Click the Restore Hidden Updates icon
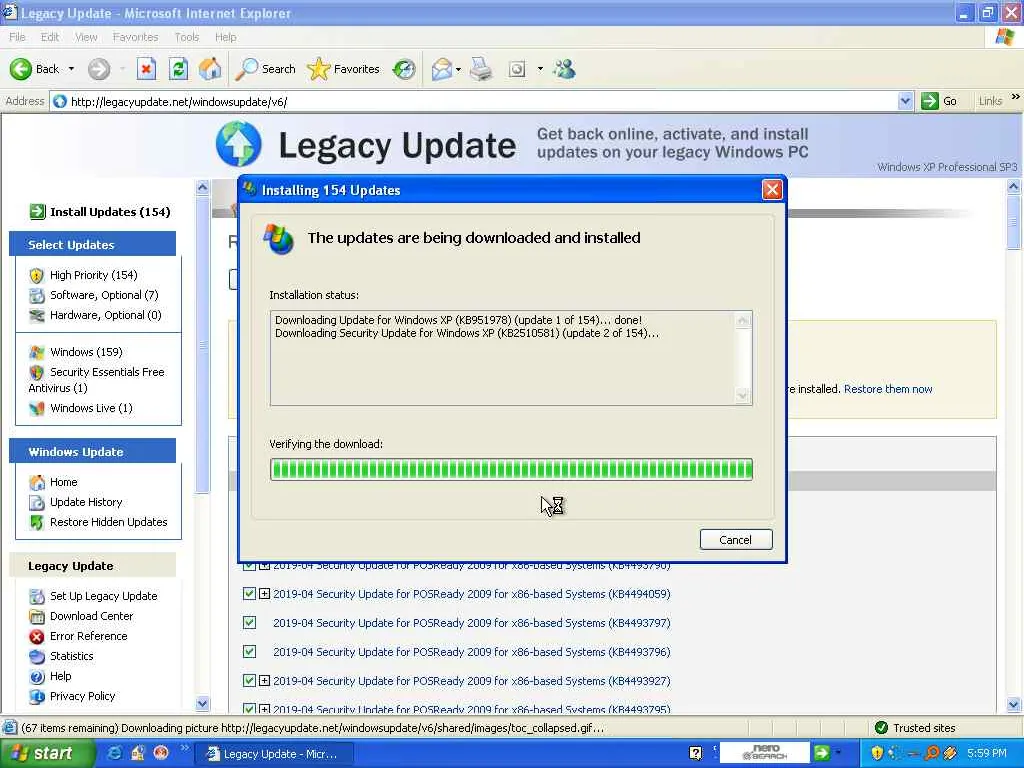The height and width of the screenshot is (768, 1024). (37, 522)
